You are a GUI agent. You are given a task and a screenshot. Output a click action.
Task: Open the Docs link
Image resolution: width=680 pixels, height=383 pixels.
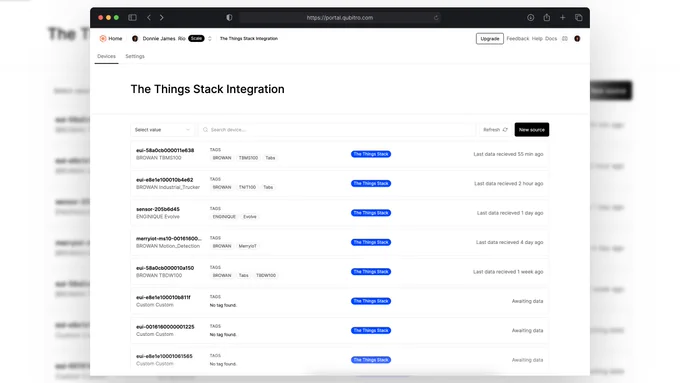[551, 39]
